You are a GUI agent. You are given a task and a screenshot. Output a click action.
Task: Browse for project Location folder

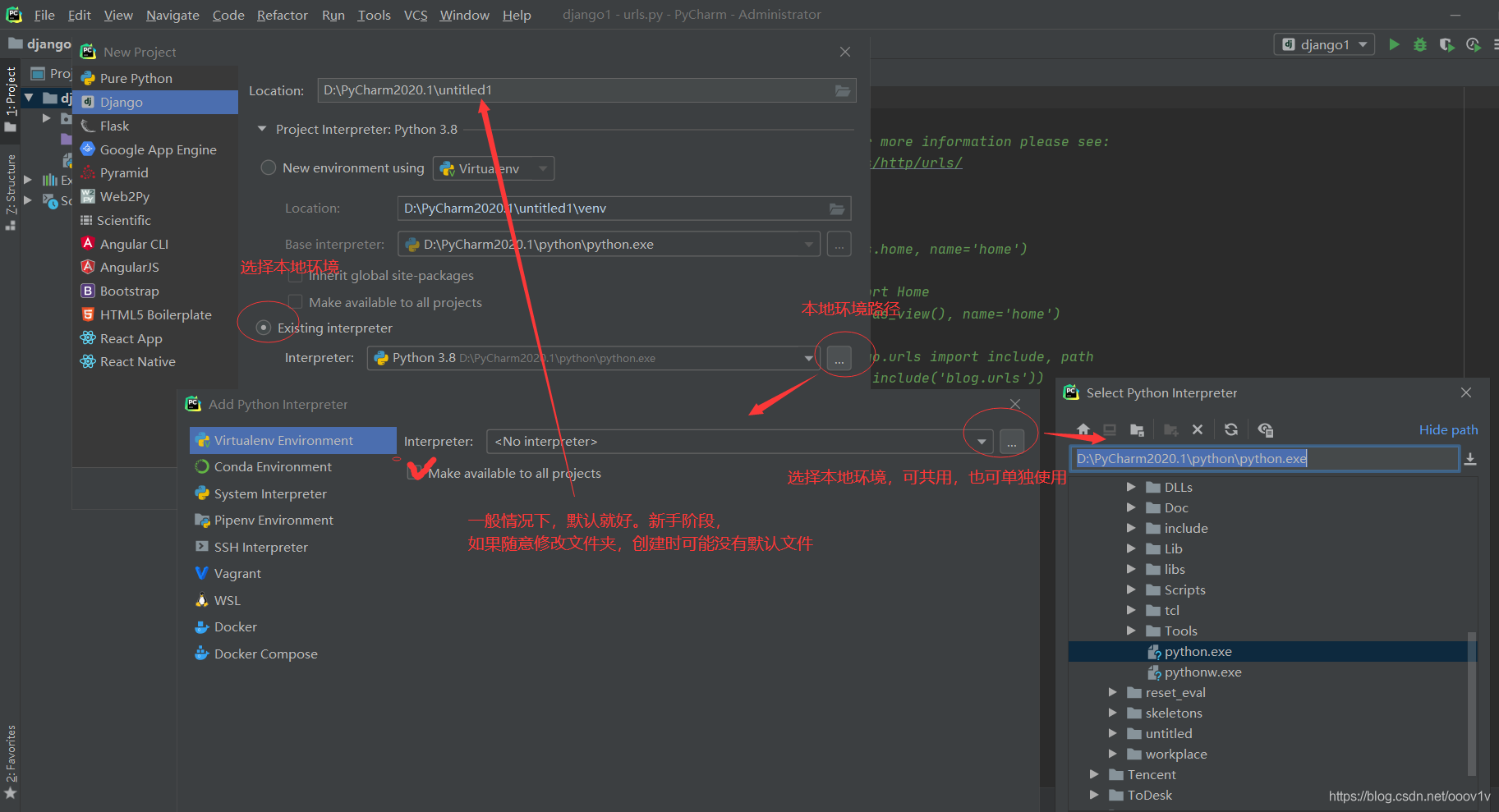tap(843, 90)
